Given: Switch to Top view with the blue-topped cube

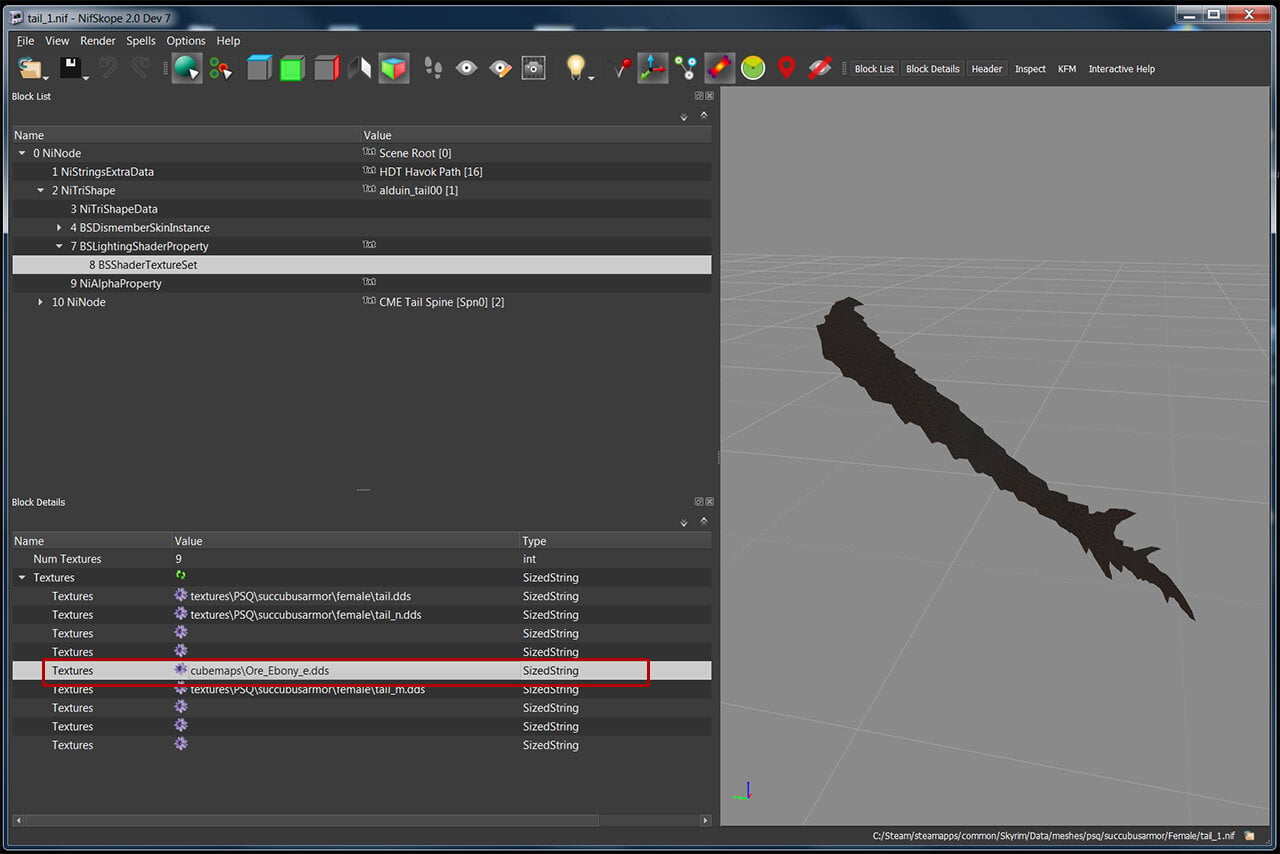Looking at the screenshot, I should pos(260,68).
